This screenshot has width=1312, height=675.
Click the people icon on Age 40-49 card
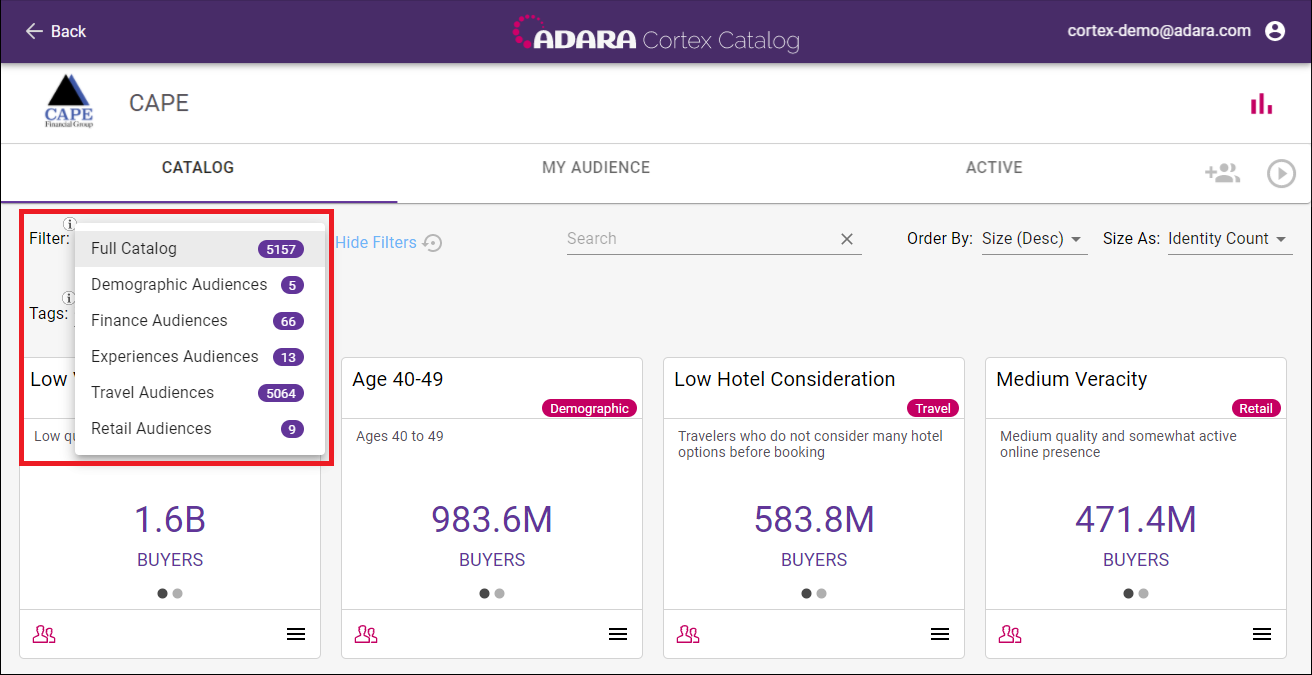pyautogui.click(x=366, y=634)
